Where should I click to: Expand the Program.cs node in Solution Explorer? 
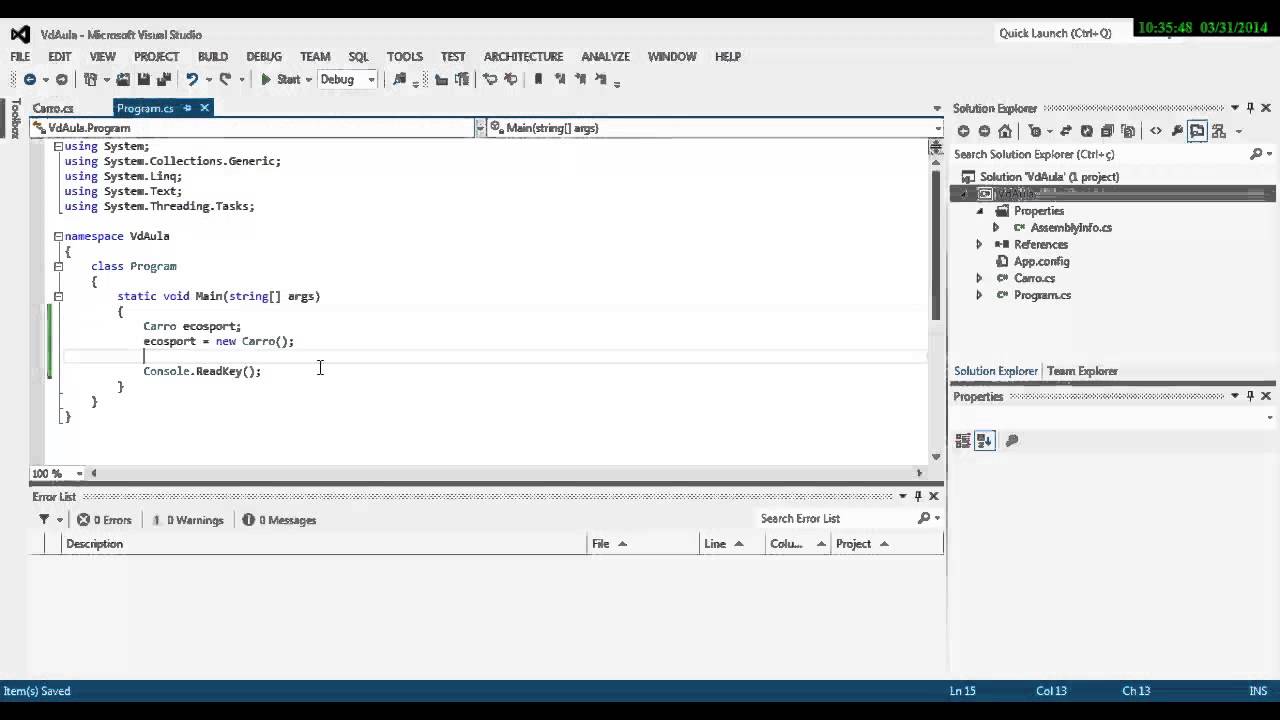click(980, 295)
